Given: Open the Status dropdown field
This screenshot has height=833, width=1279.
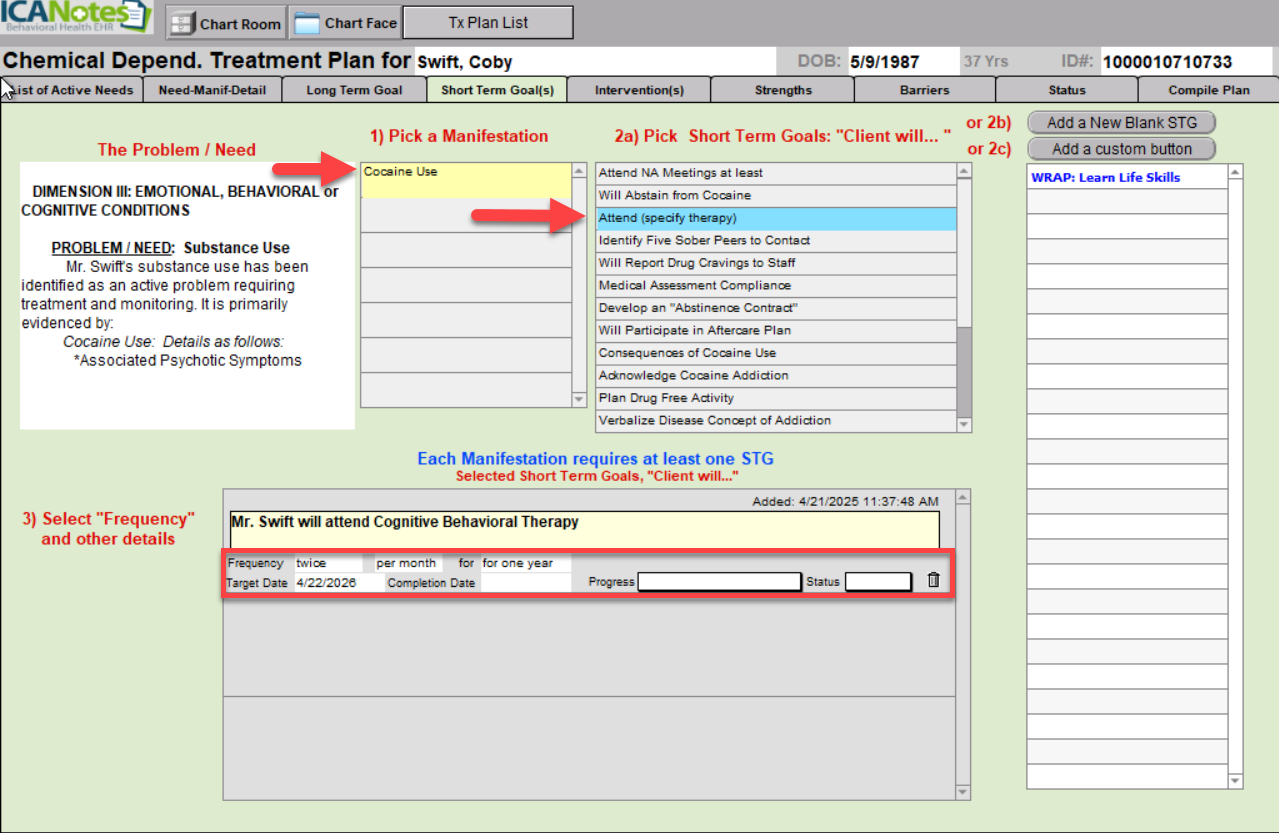Looking at the screenshot, I should [x=878, y=582].
